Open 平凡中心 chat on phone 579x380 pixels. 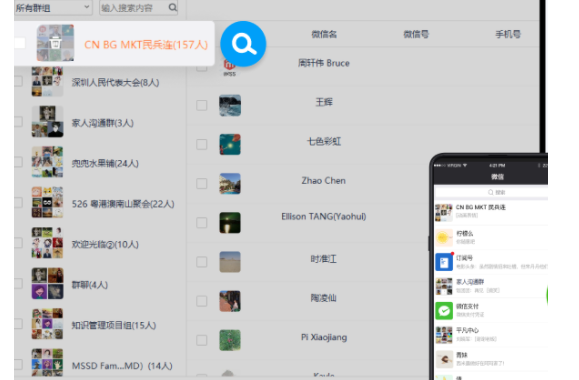(491, 335)
